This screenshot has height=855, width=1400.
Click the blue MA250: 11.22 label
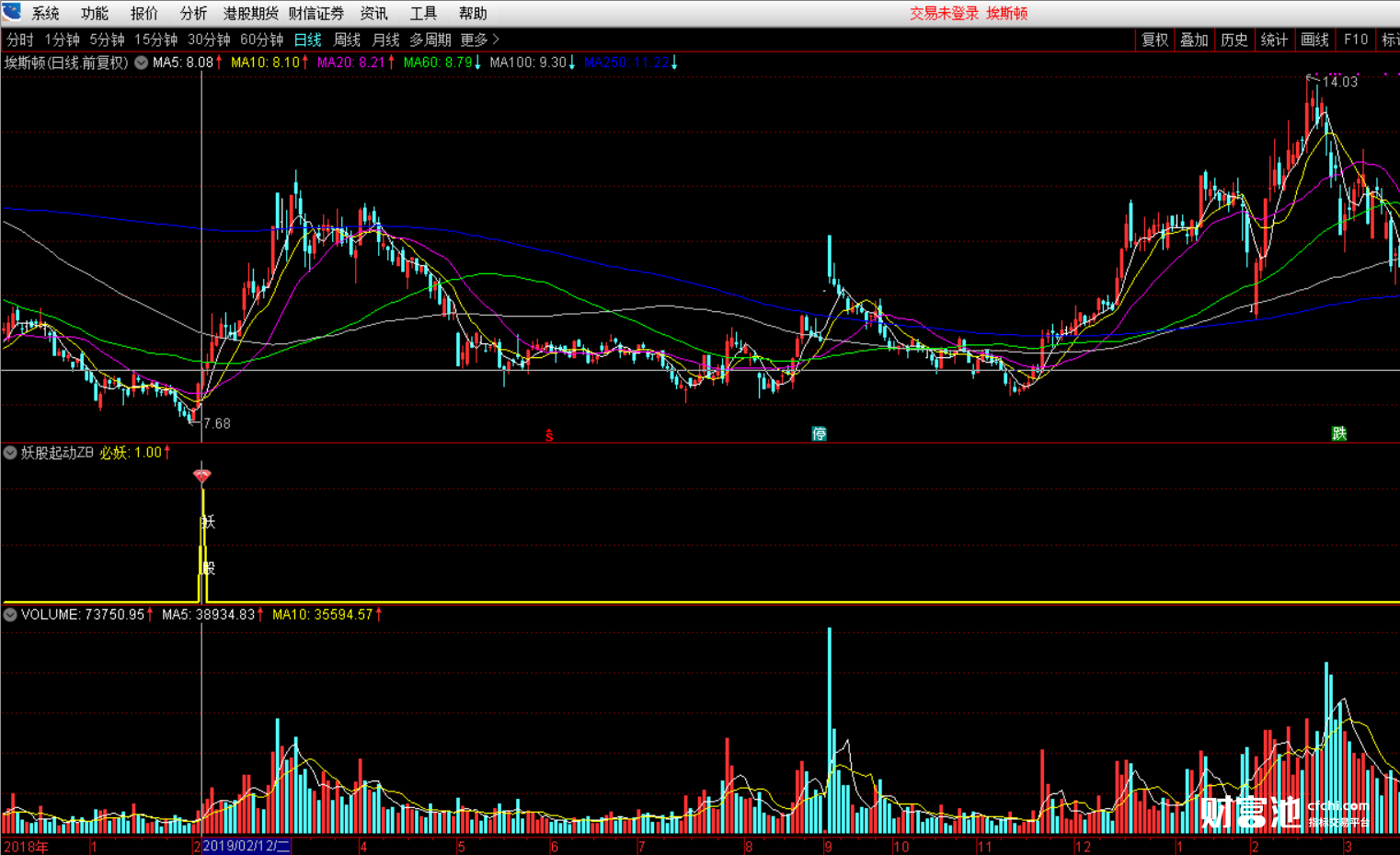[x=626, y=63]
